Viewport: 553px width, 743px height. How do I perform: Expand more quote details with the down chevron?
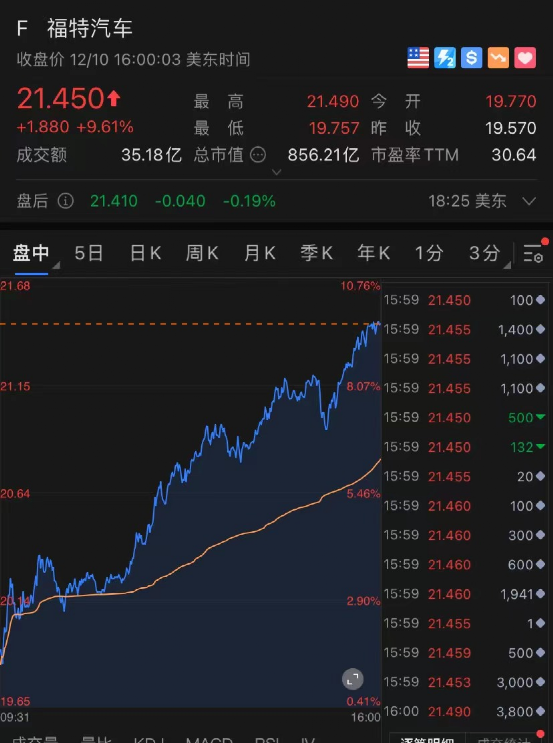277,172
